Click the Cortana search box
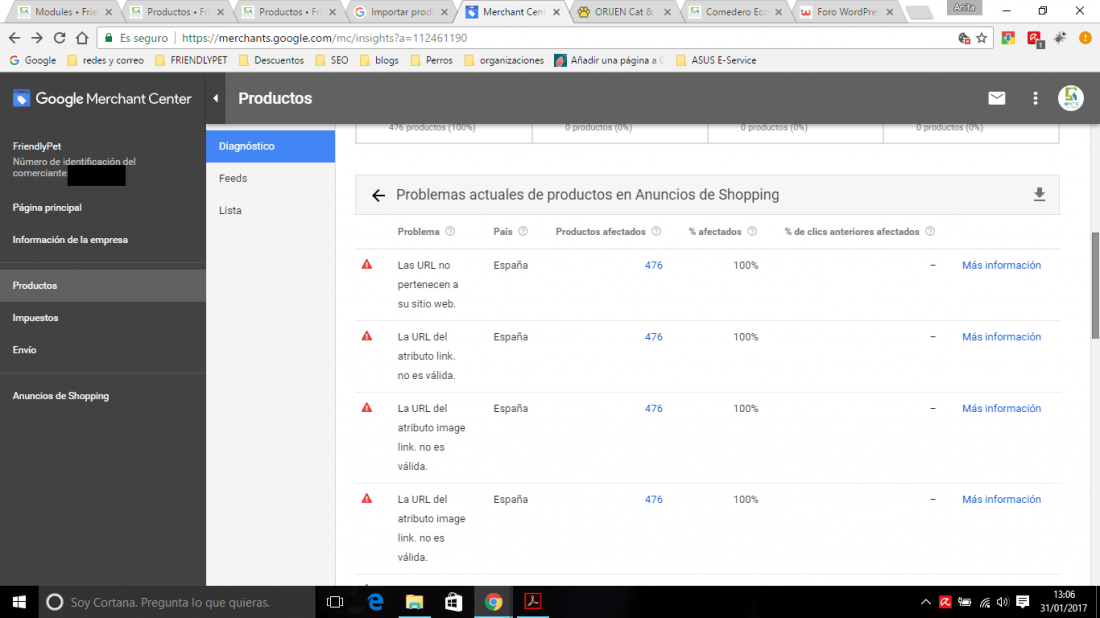 177,602
